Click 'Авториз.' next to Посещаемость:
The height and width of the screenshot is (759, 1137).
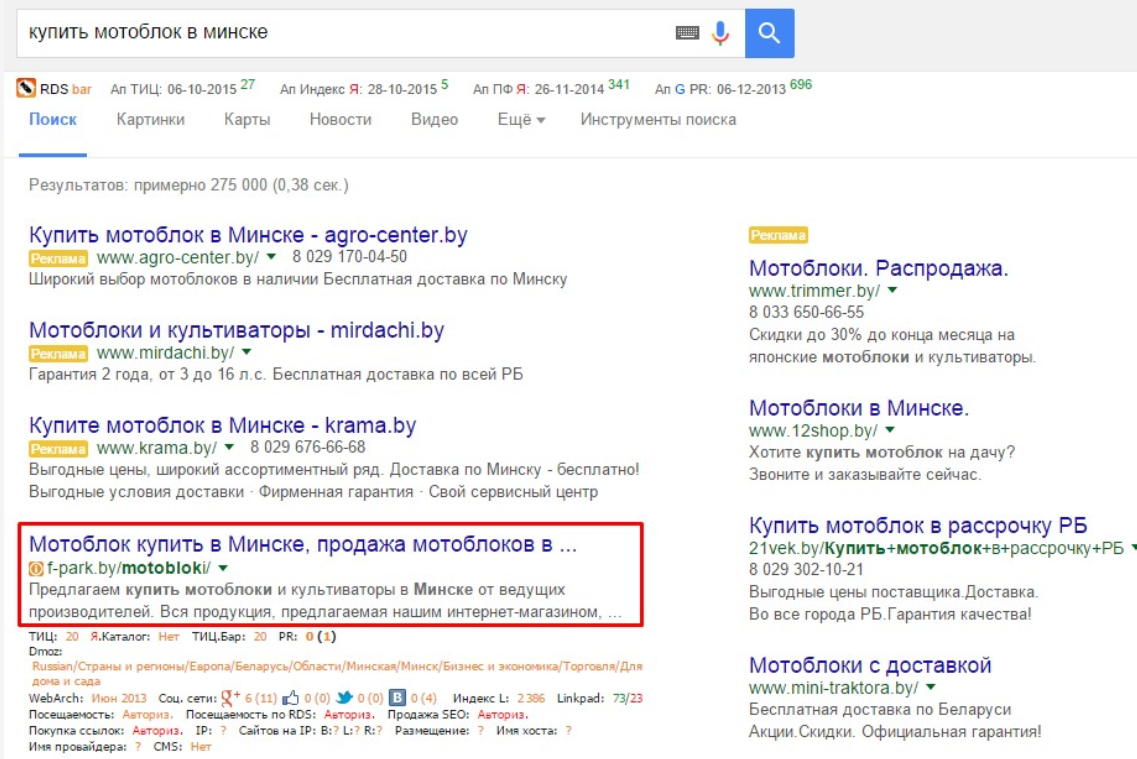(x=147, y=715)
